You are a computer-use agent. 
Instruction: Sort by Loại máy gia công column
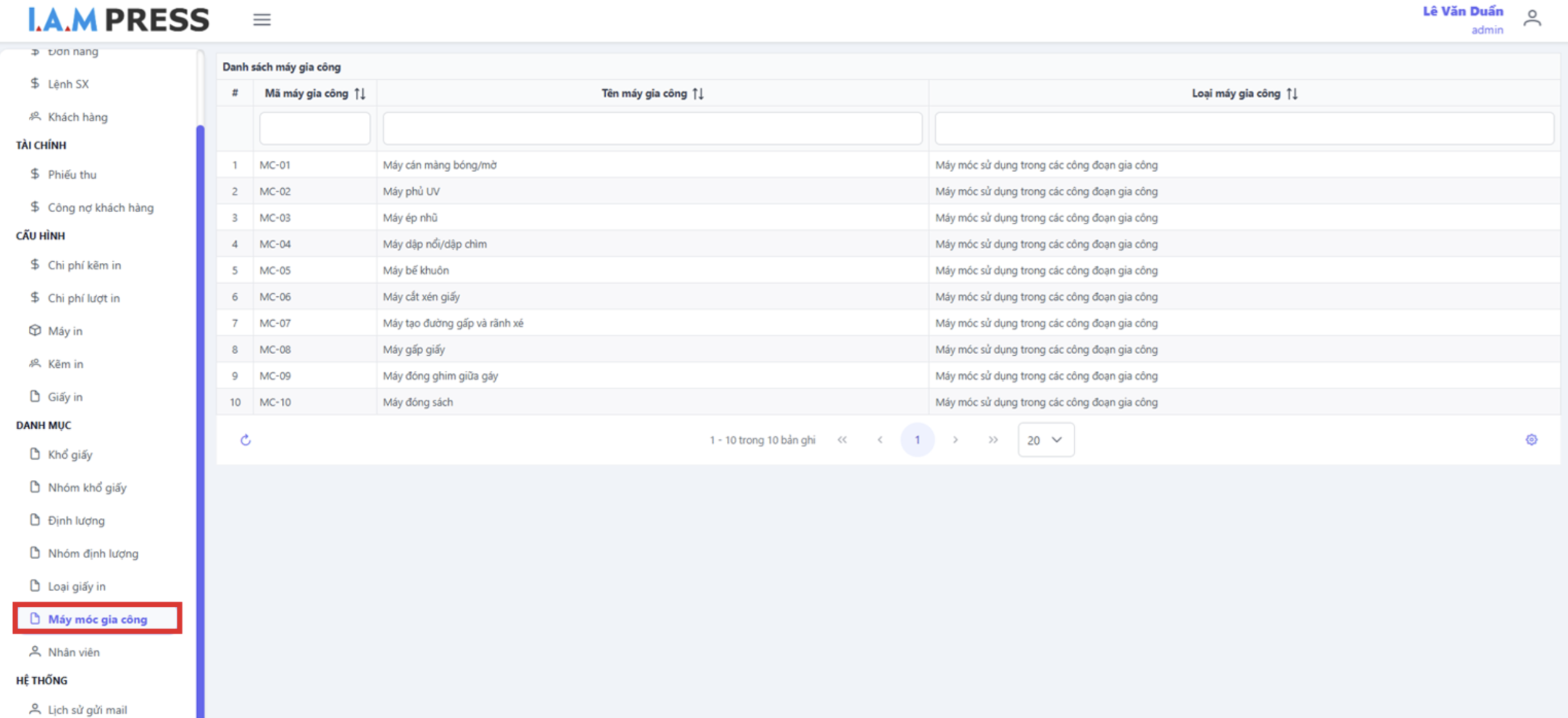point(1292,94)
